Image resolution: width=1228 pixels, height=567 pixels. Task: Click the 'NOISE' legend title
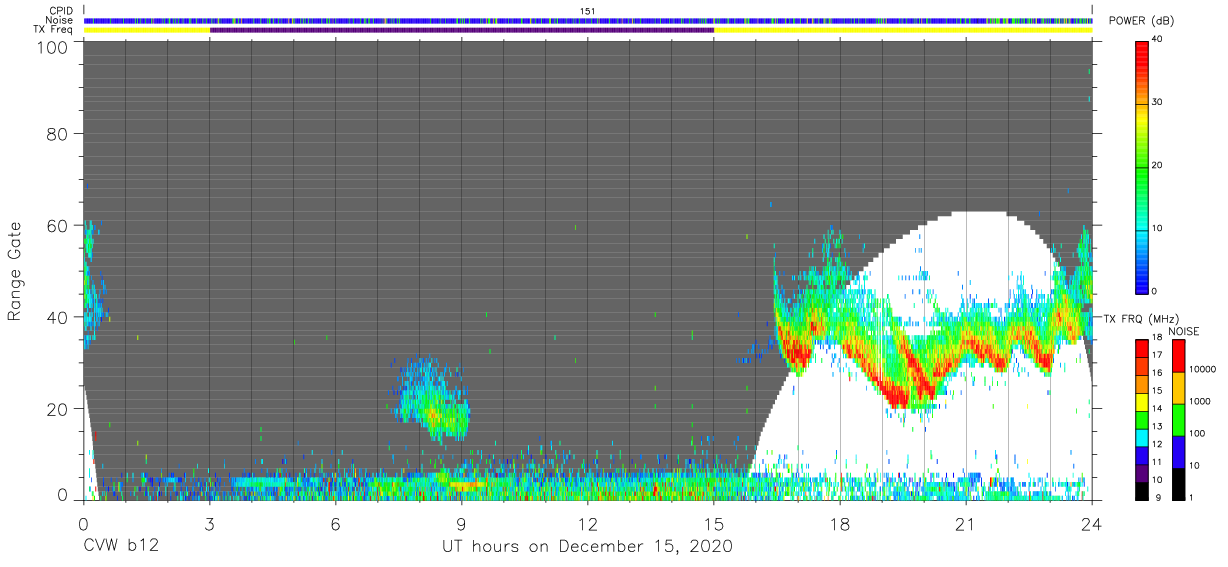tap(1182, 331)
